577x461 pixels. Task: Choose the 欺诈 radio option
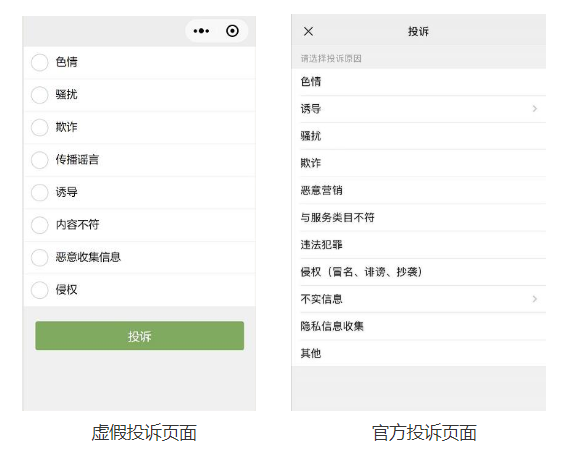coord(39,127)
